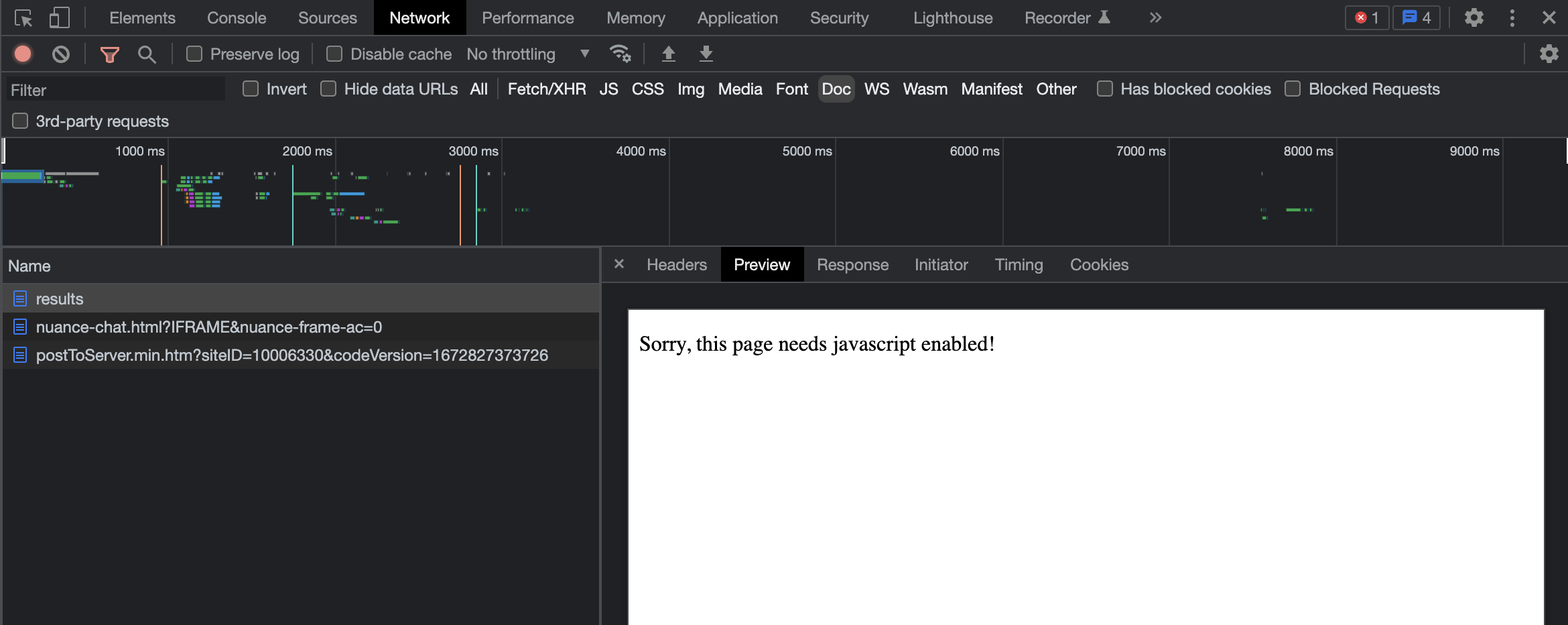The image size is (1568, 625).
Task: Select the nuance-chat.html request row
Action: (300, 327)
